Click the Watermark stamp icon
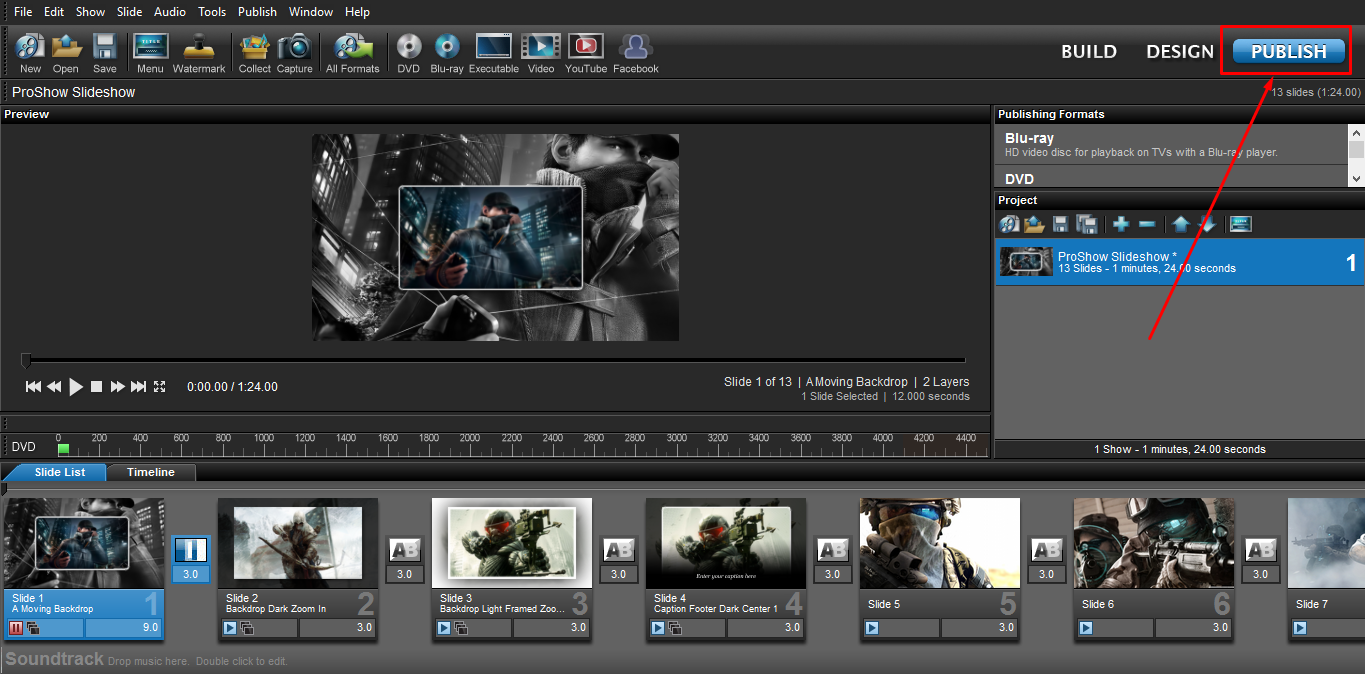The image size is (1365, 674). pyautogui.click(x=199, y=46)
